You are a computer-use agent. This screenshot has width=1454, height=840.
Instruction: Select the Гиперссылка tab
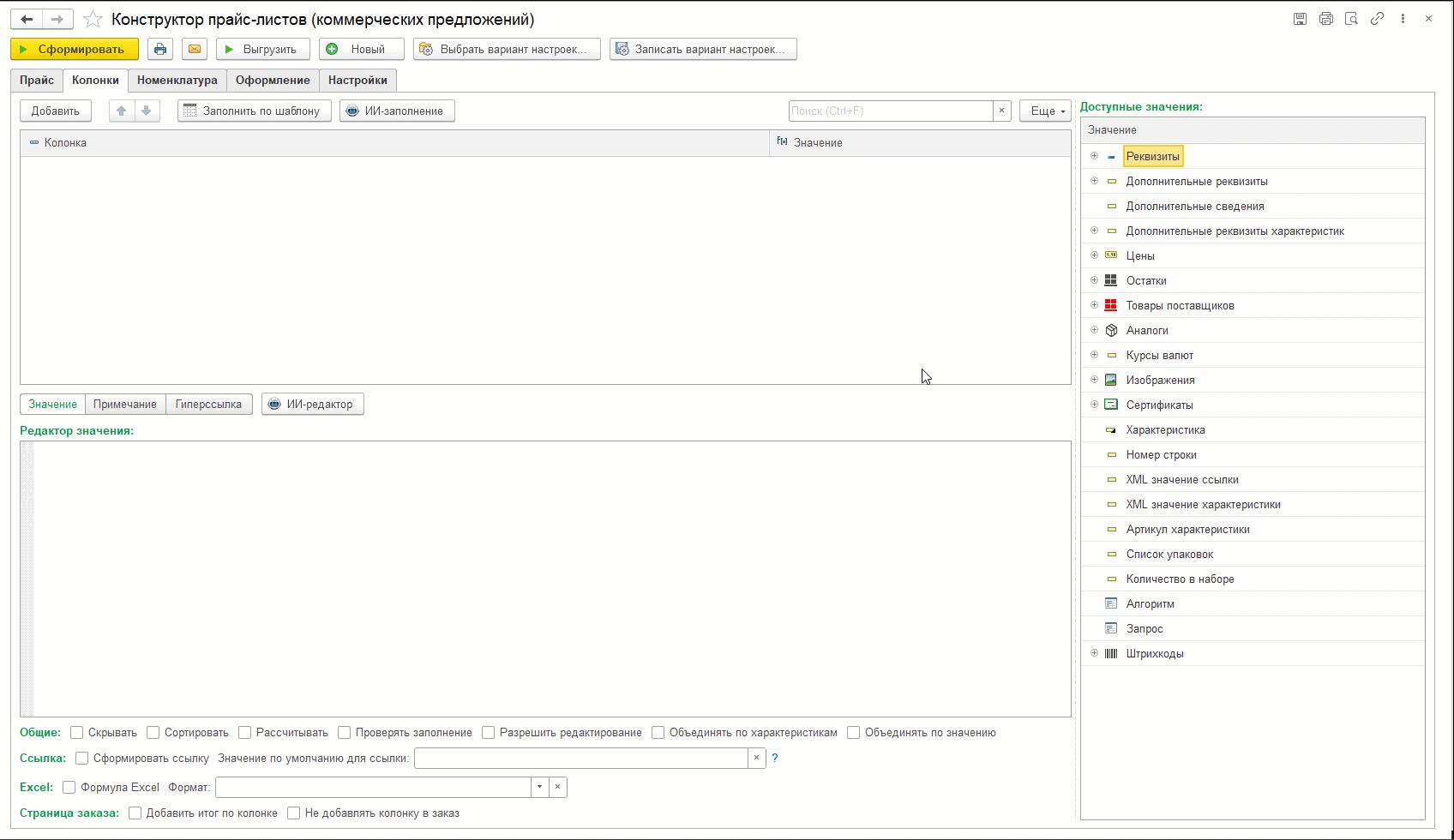tap(208, 405)
